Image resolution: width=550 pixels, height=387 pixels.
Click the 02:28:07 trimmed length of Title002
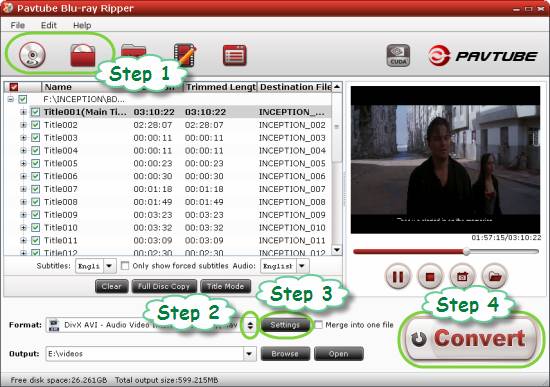tap(204, 125)
